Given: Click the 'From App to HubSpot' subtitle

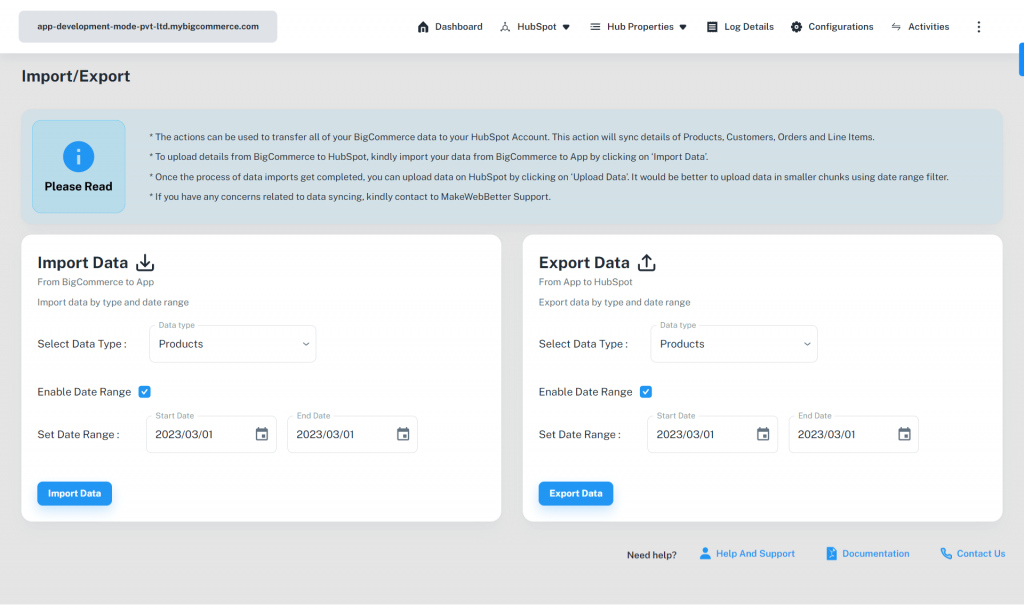Looking at the screenshot, I should coord(585,282).
